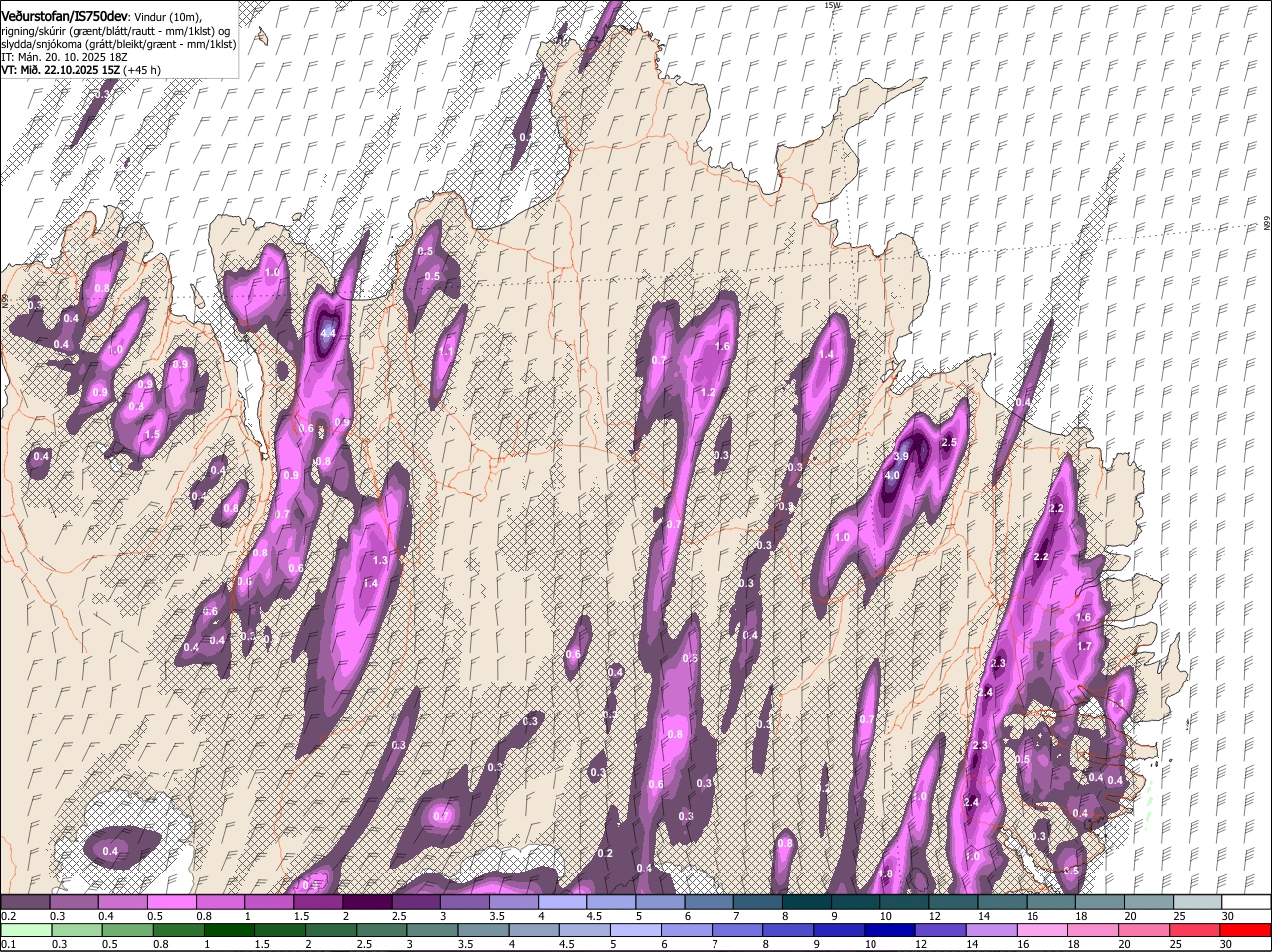Click the title text 'Veðurstofan/IS750dev'
This screenshot has height=952, width=1272.
click(x=65, y=17)
